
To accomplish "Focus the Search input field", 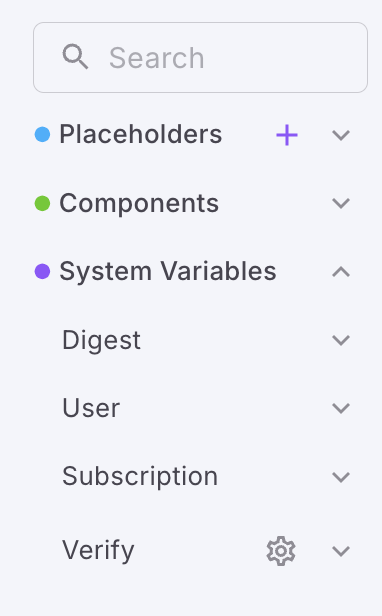I will (x=200, y=57).
